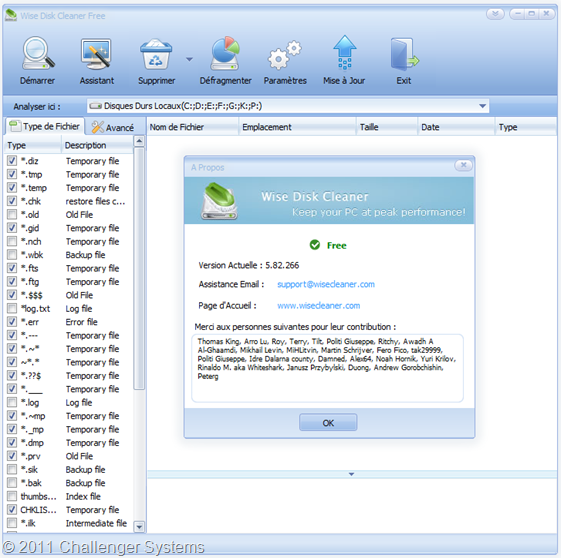The height and width of the screenshot is (558, 561).
Task: Switch to the Avancé tab
Action: (113, 127)
